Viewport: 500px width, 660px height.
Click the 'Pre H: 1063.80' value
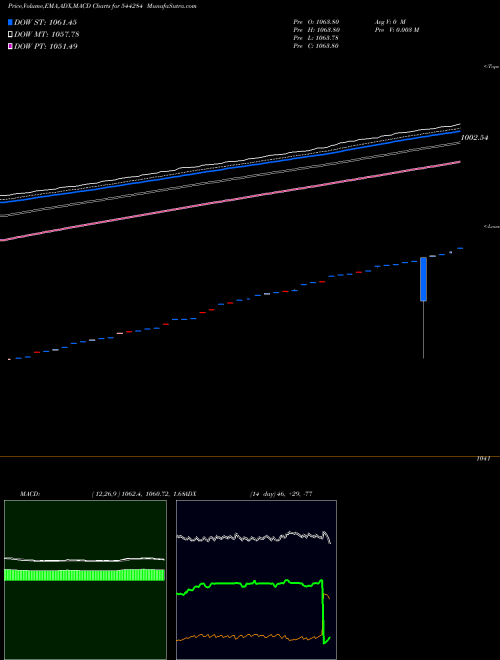click(316, 30)
